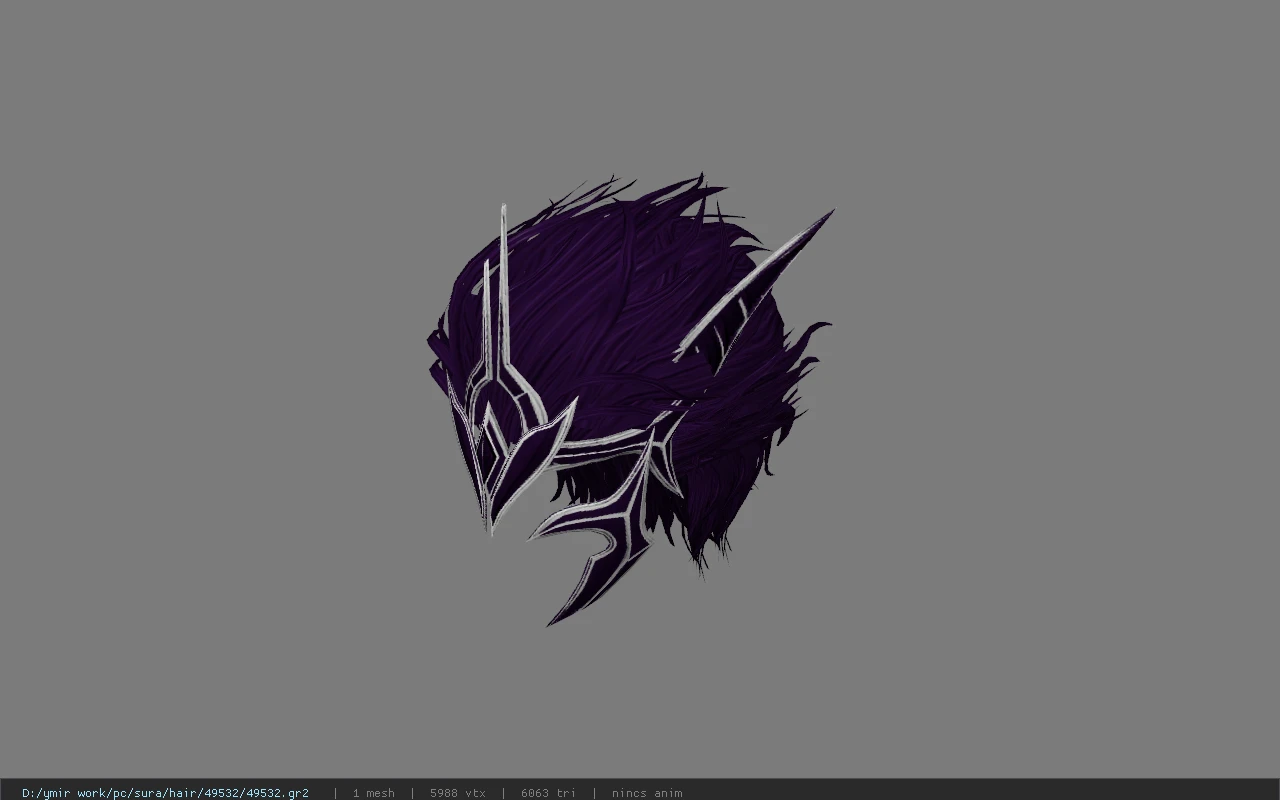1280x800 pixels.
Task: Click the '1 mesh' status entry
Action: tap(373, 793)
